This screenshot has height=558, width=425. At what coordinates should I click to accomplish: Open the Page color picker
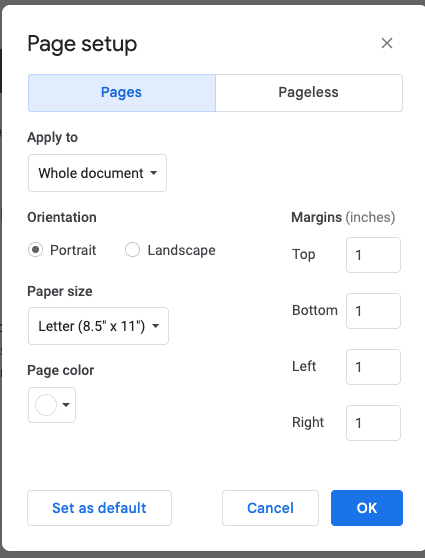[52, 405]
